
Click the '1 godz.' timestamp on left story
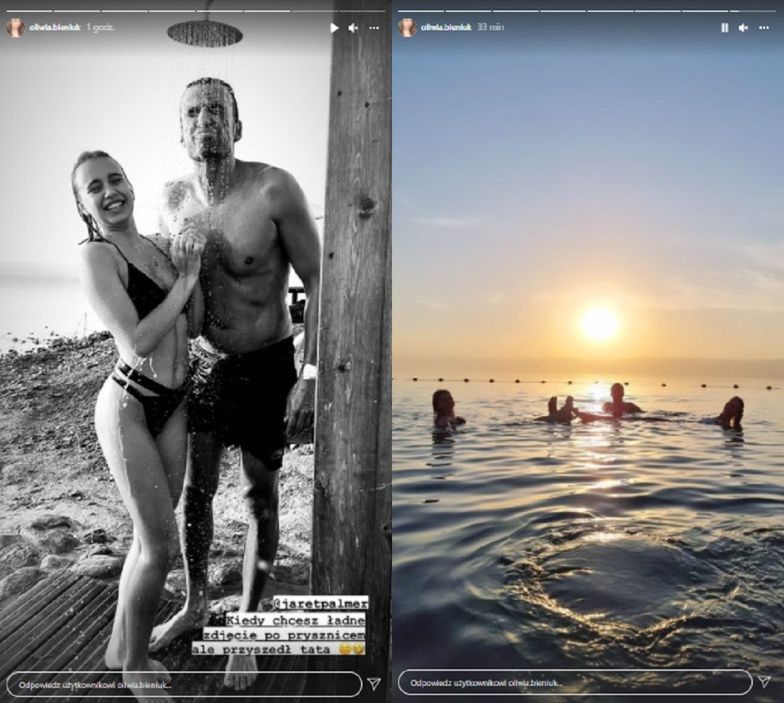point(100,28)
